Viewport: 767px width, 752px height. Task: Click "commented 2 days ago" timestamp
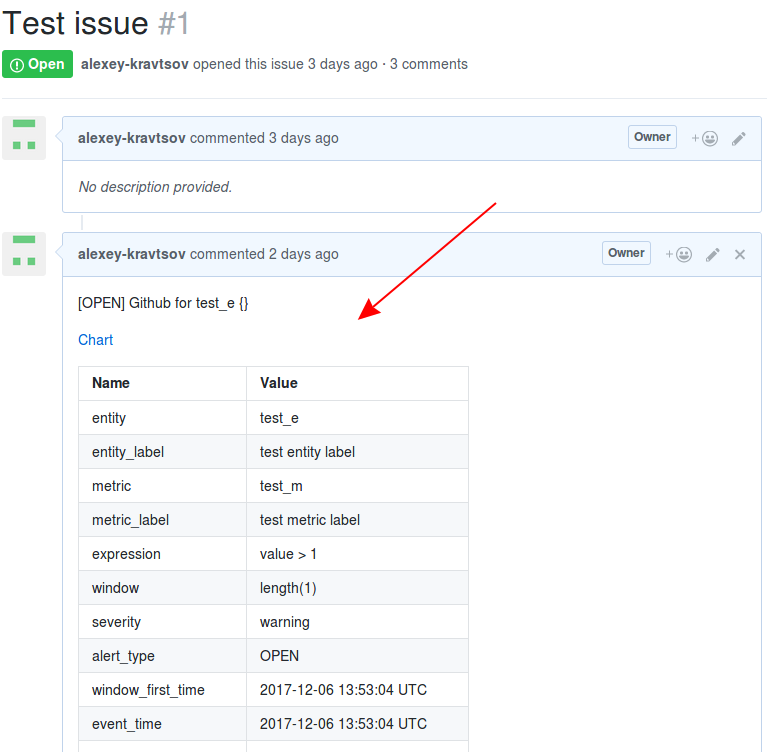(x=264, y=254)
